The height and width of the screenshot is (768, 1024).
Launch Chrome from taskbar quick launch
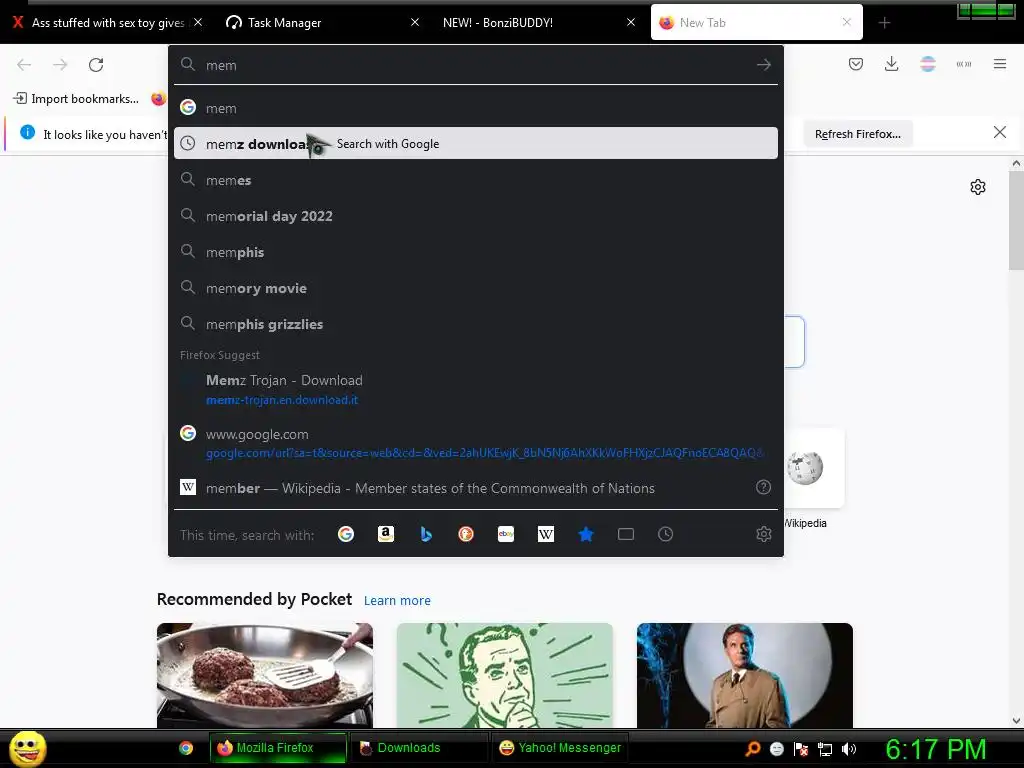pyautogui.click(x=186, y=748)
